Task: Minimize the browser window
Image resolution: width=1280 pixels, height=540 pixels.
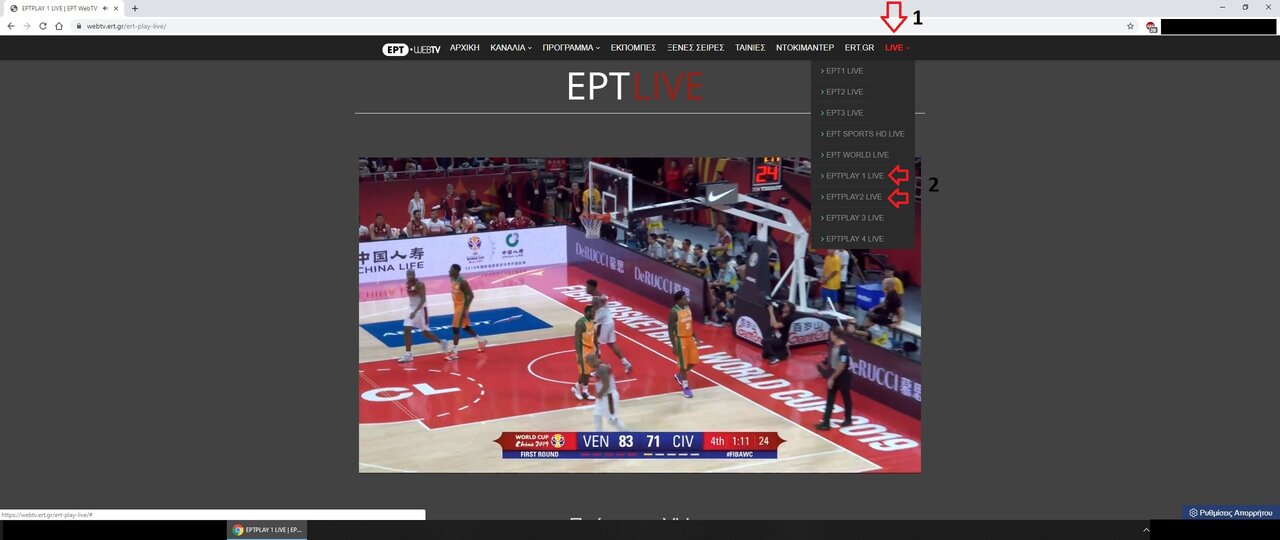Action: [x=1224, y=7]
